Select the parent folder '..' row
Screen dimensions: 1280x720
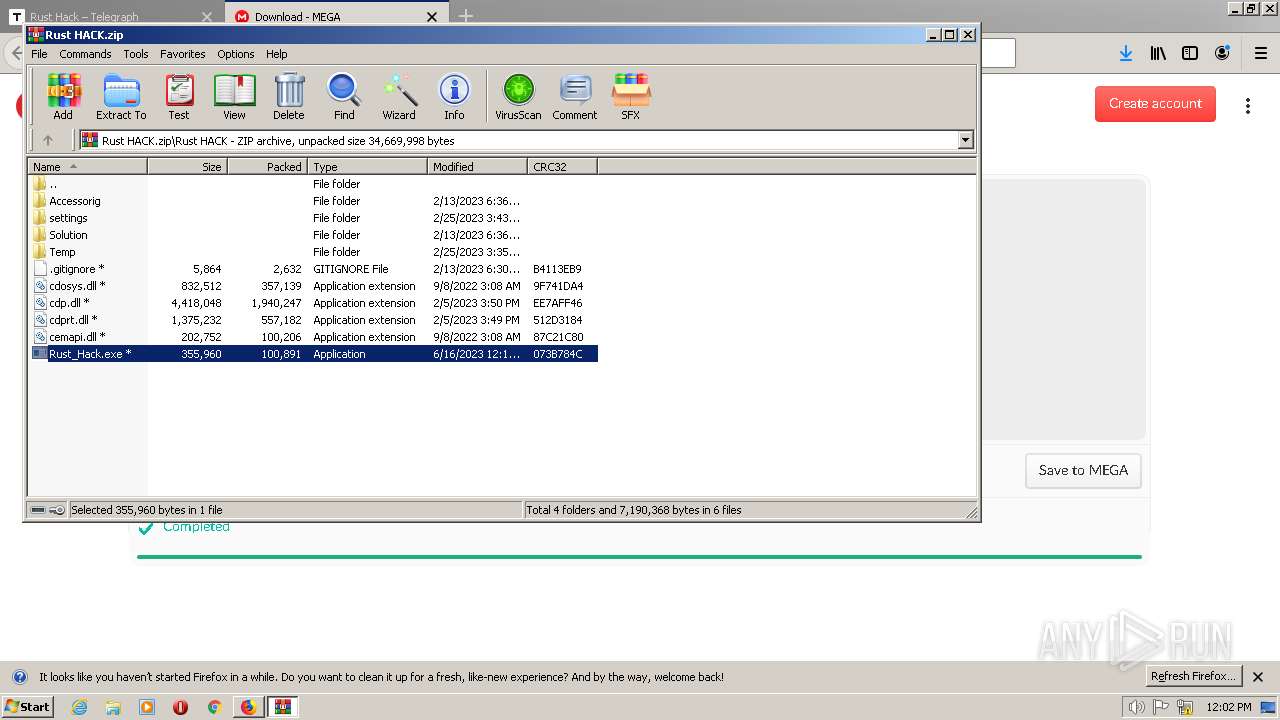[313, 184]
